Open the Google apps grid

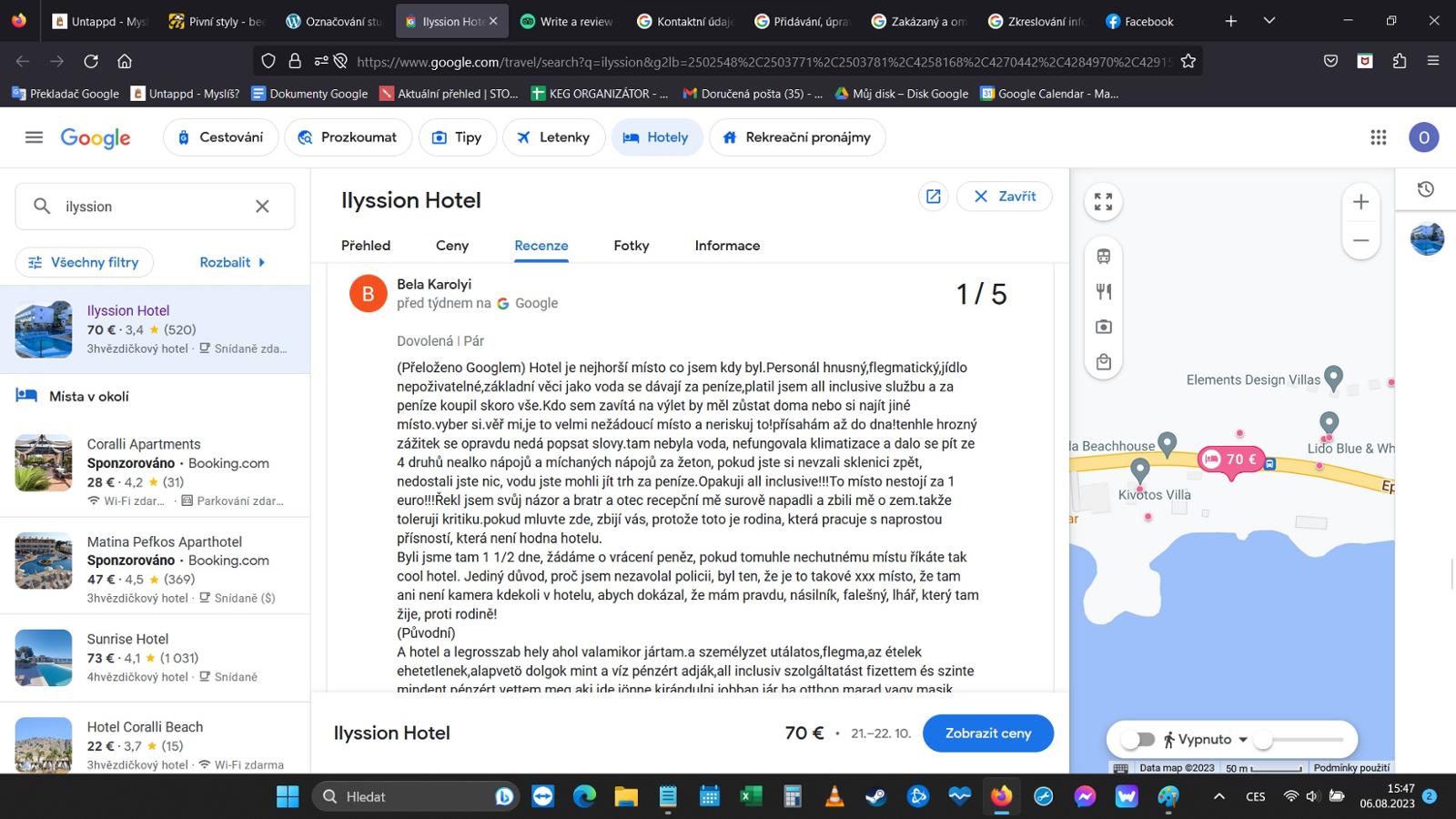(x=1379, y=137)
